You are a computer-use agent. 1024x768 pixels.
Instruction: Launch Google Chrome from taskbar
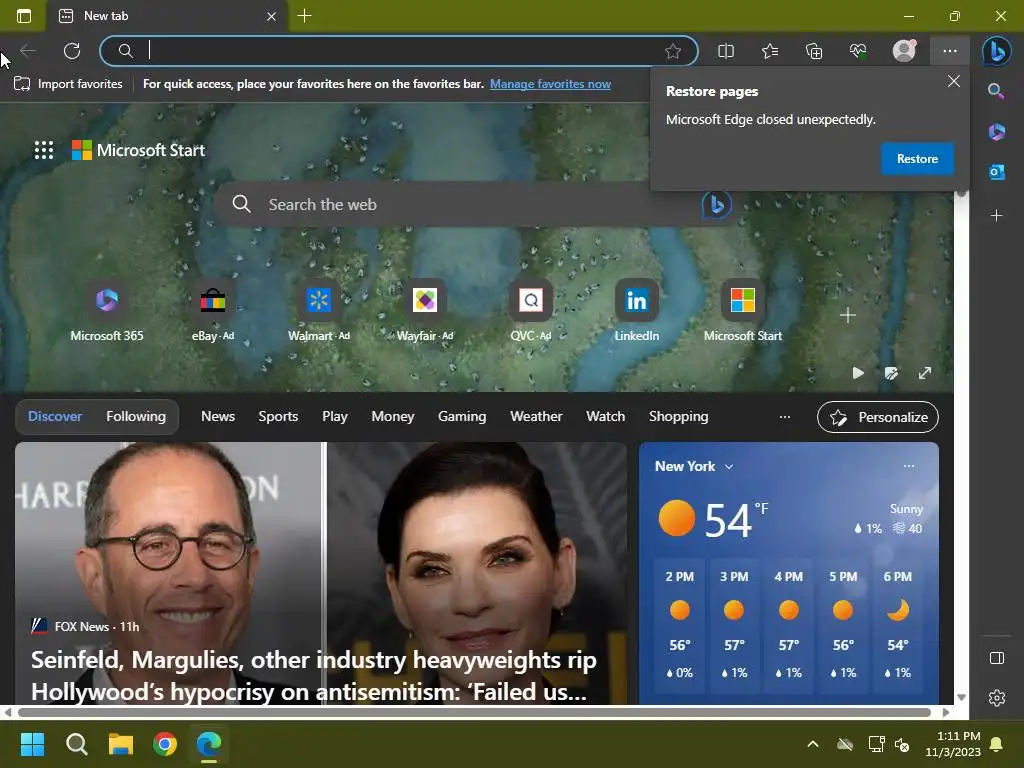pos(165,744)
